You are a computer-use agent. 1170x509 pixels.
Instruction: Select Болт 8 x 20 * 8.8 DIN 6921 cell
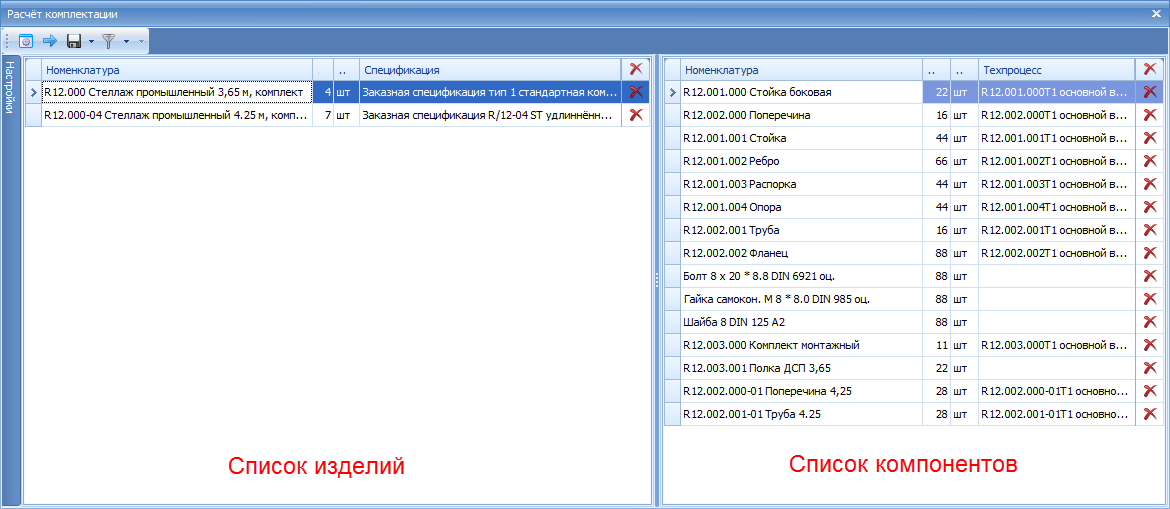click(801, 276)
